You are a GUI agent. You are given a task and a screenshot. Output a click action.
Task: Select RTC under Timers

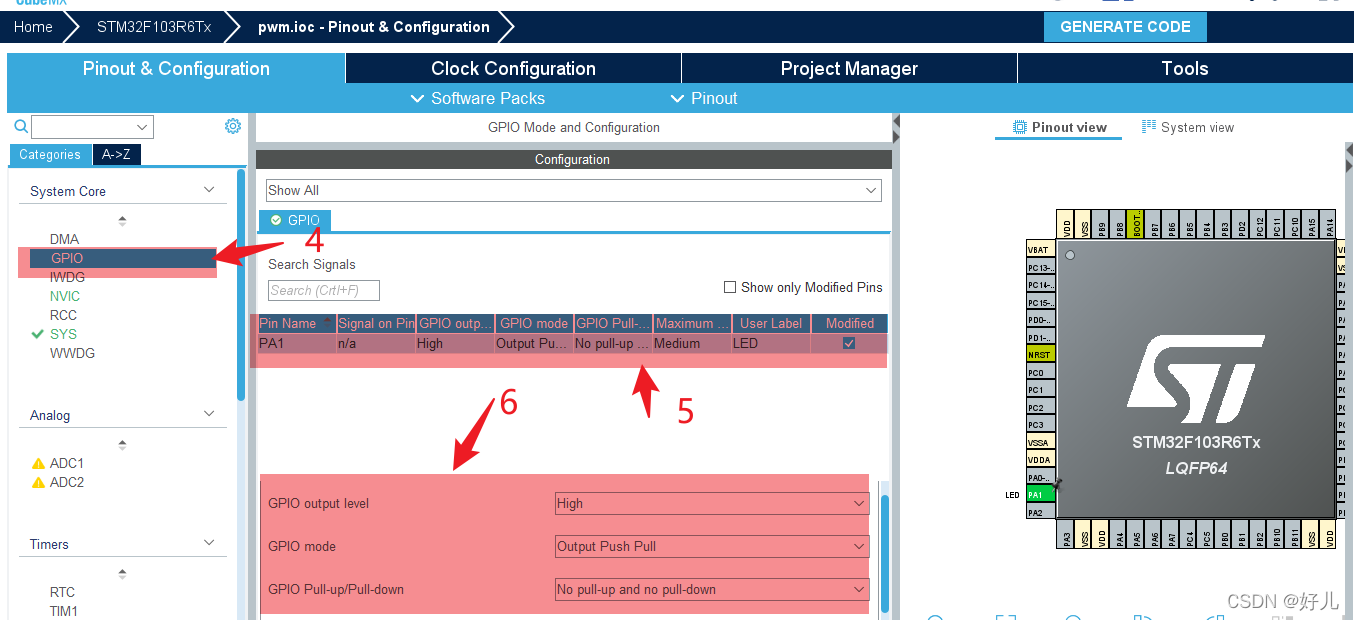point(62,592)
